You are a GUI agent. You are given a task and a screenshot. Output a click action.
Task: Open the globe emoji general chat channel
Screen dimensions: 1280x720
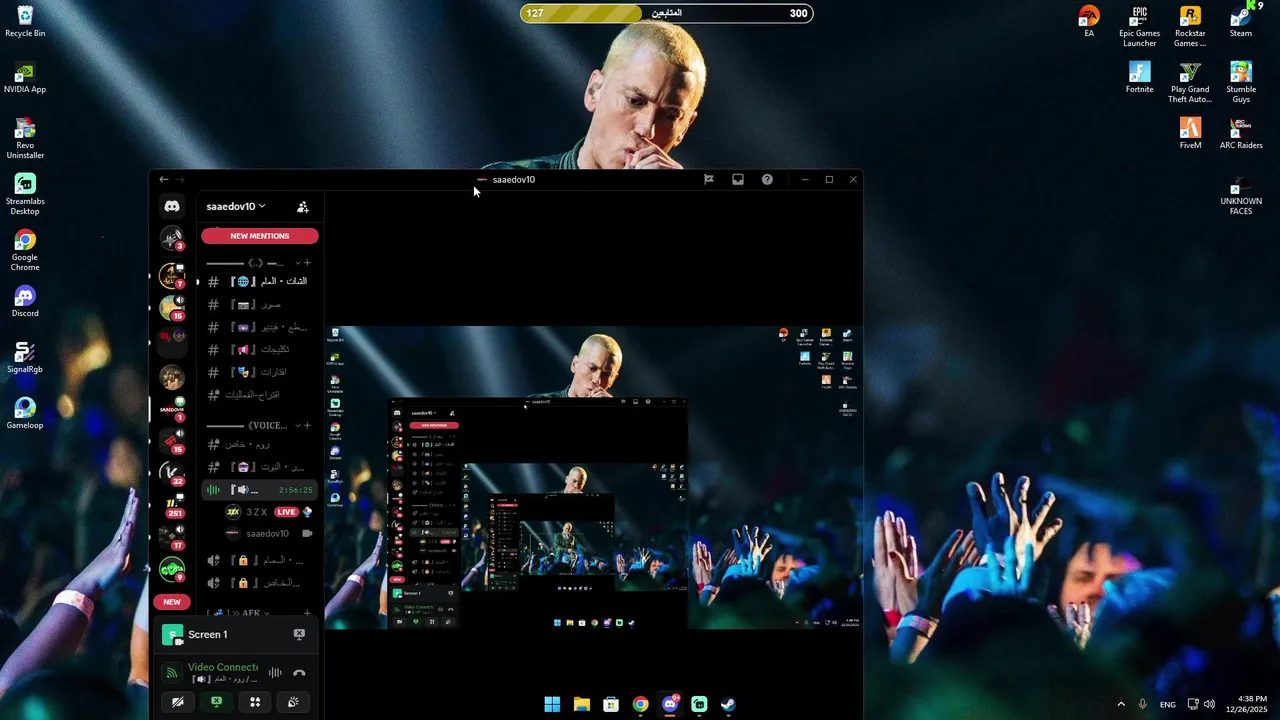pos(258,282)
